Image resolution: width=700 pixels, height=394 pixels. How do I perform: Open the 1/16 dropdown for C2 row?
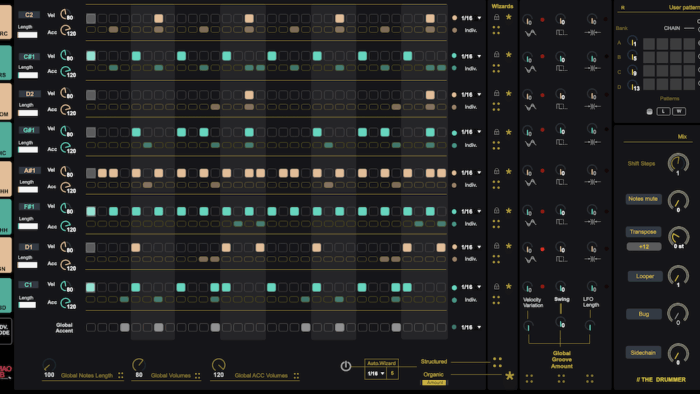(x=471, y=18)
